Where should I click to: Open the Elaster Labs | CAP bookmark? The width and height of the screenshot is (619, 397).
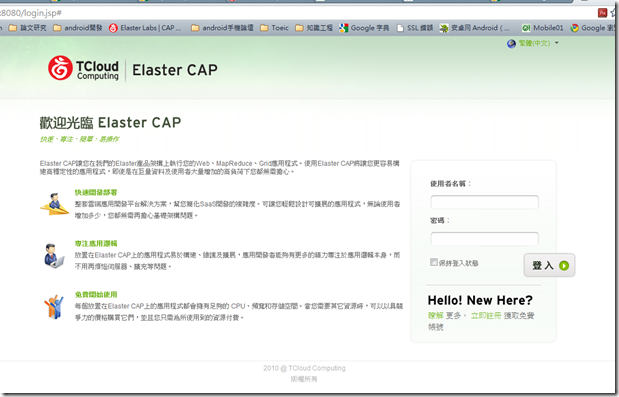[144, 28]
